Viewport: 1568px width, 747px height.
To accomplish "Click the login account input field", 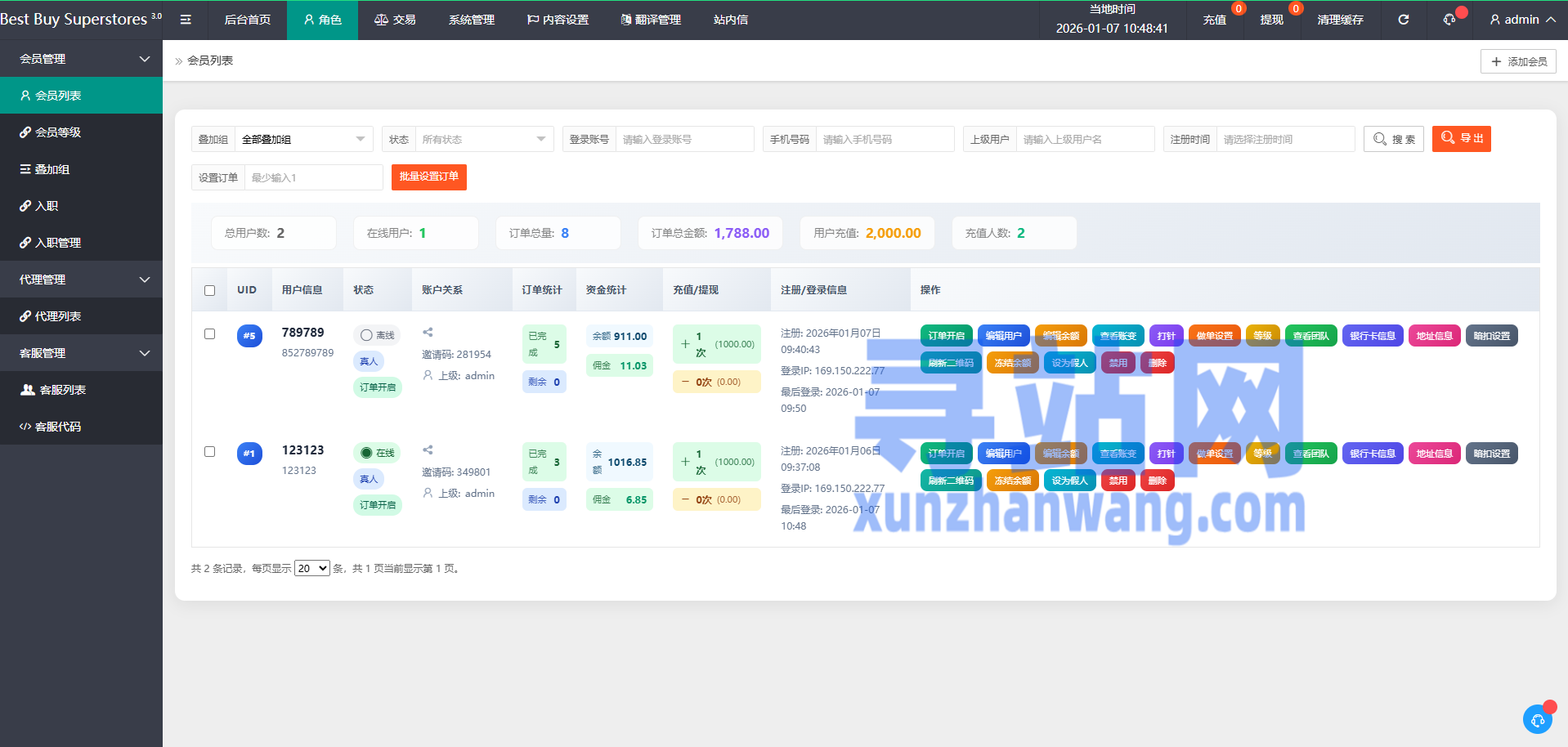I will point(683,139).
